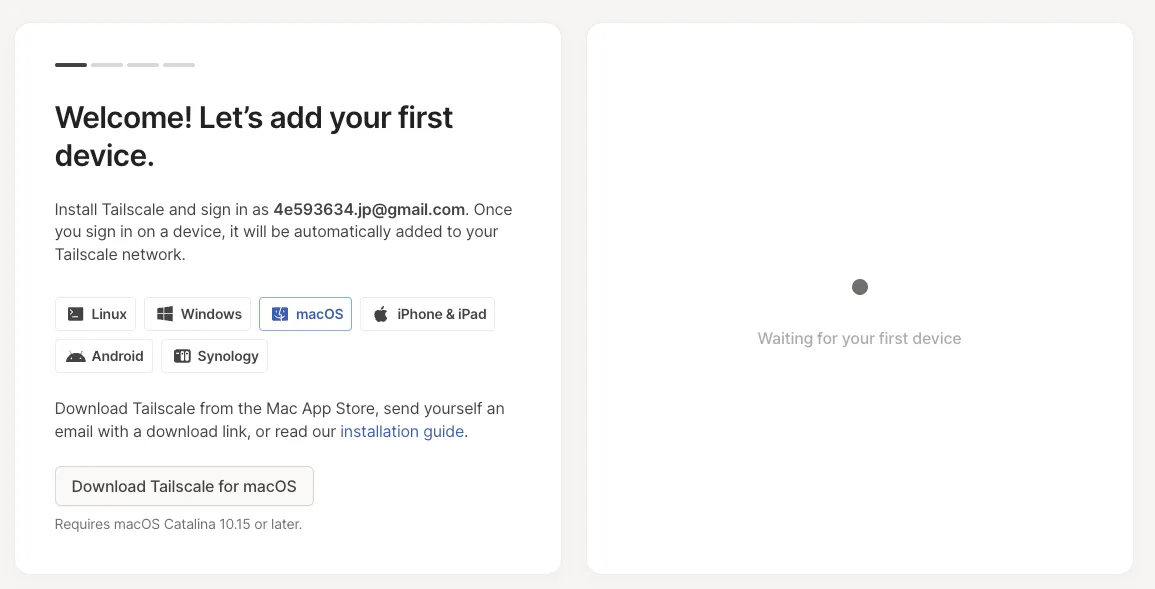Click the Apple logo icon
Image resolution: width=1155 pixels, height=589 pixels.
point(381,314)
